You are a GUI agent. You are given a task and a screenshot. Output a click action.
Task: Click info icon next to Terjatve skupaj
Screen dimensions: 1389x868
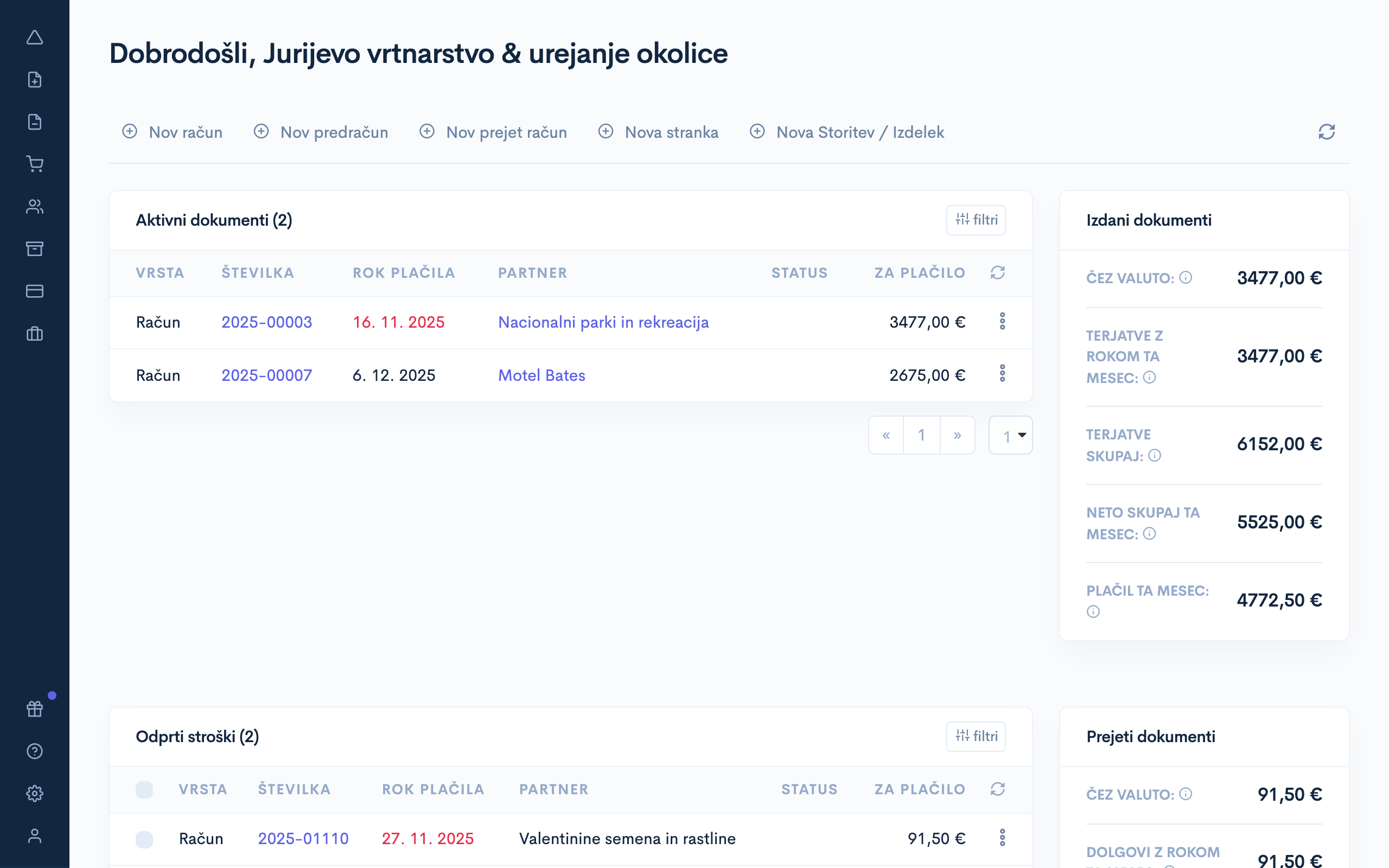click(x=1155, y=456)
